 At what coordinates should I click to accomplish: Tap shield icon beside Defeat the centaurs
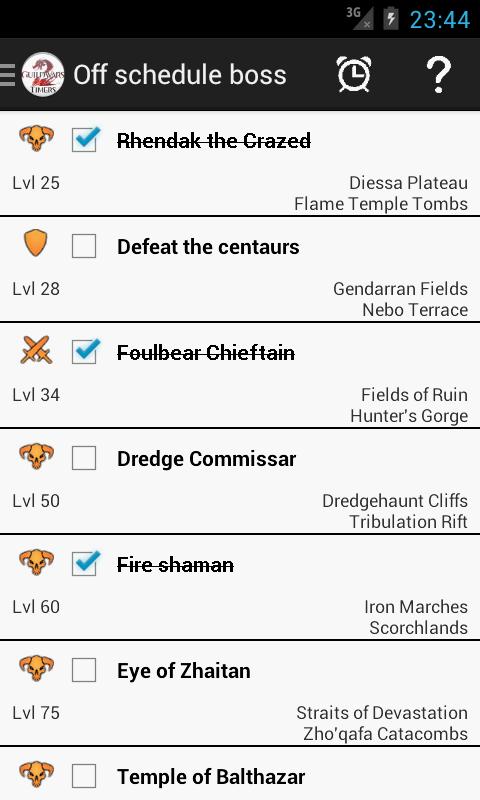tap(36, 243)
